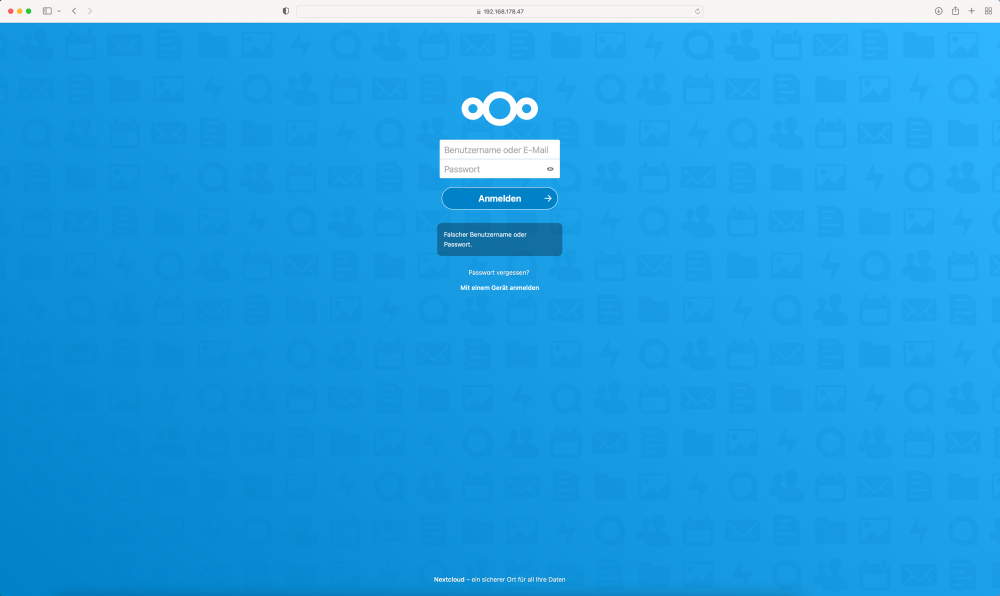Focus the Benutzername oder E-Mail field
The image size is (1000, 596).
click(499, 150)
